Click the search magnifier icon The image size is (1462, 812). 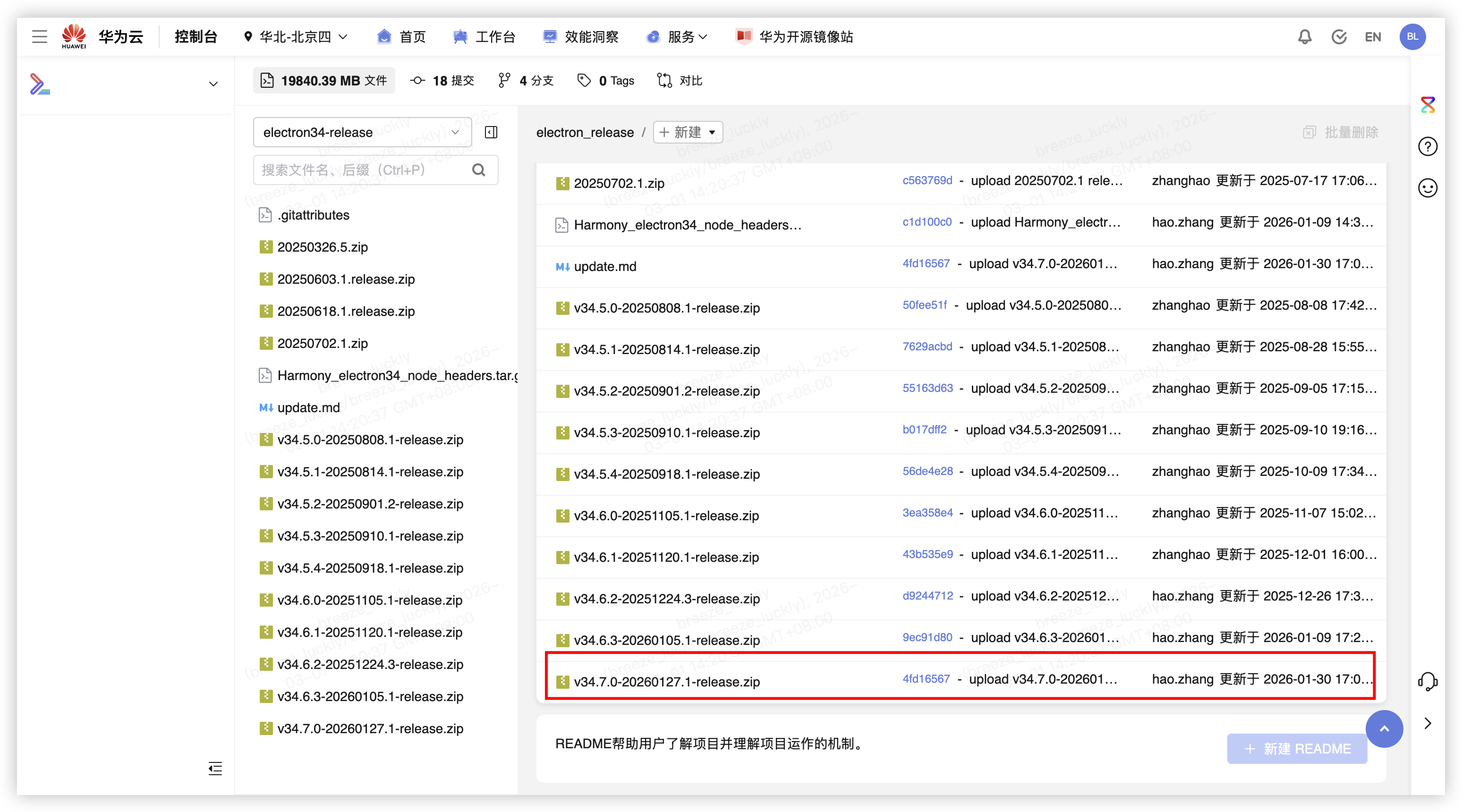click(x=478, y=169)
